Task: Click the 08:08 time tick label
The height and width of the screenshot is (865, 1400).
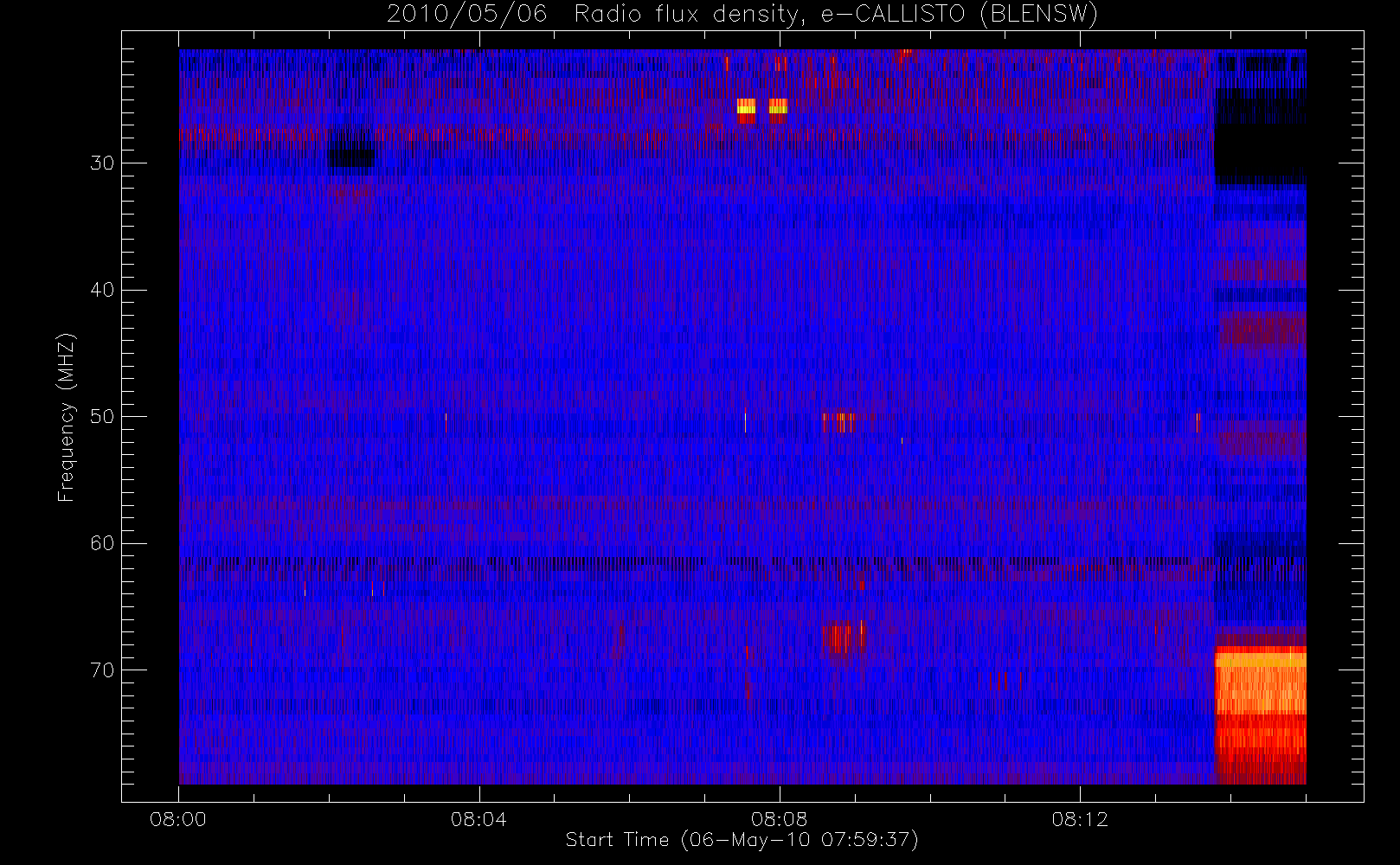Action: pos(779,819)
